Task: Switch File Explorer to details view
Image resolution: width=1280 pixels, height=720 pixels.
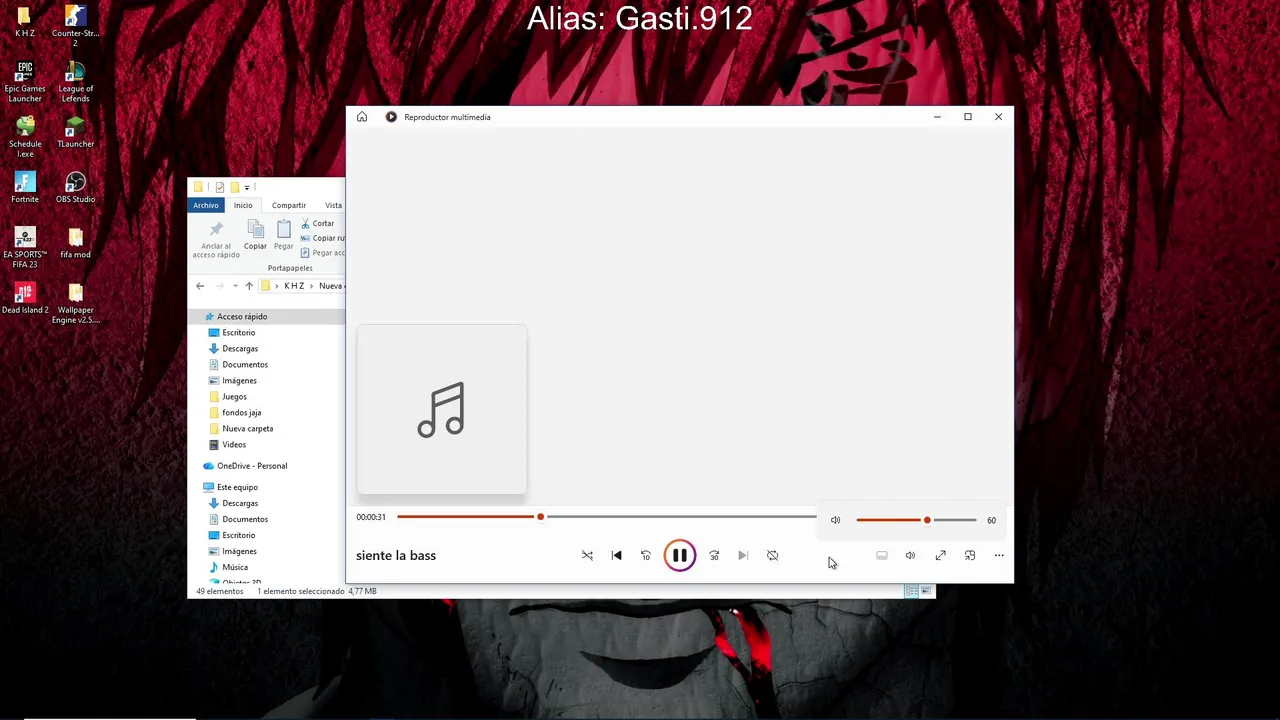Action: click(911, 591)
